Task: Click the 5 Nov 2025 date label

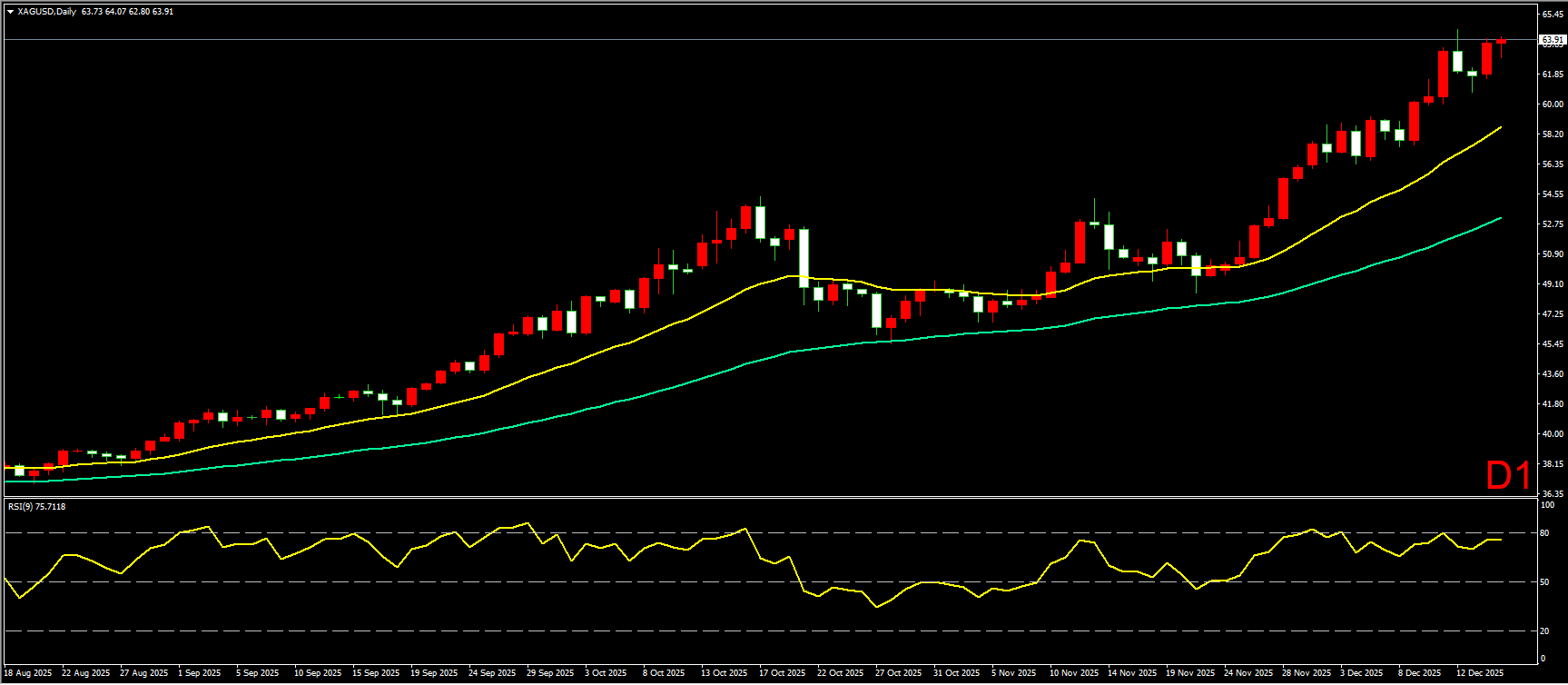Action: 1013,673
